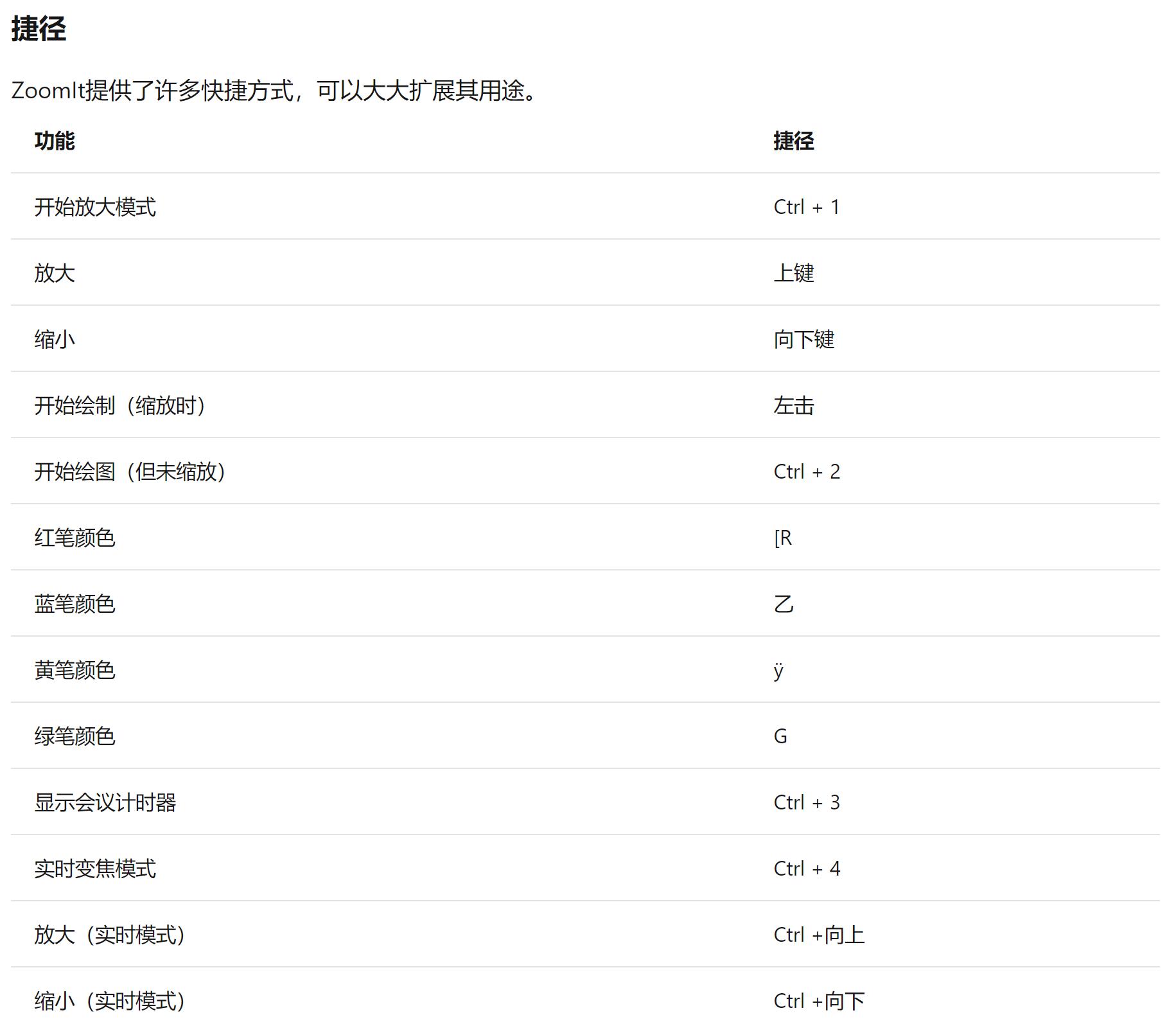1176x1024 pixels.
Task: Click the Ctrl + 1 shortcut text
Action: click(x=806, y=207)
